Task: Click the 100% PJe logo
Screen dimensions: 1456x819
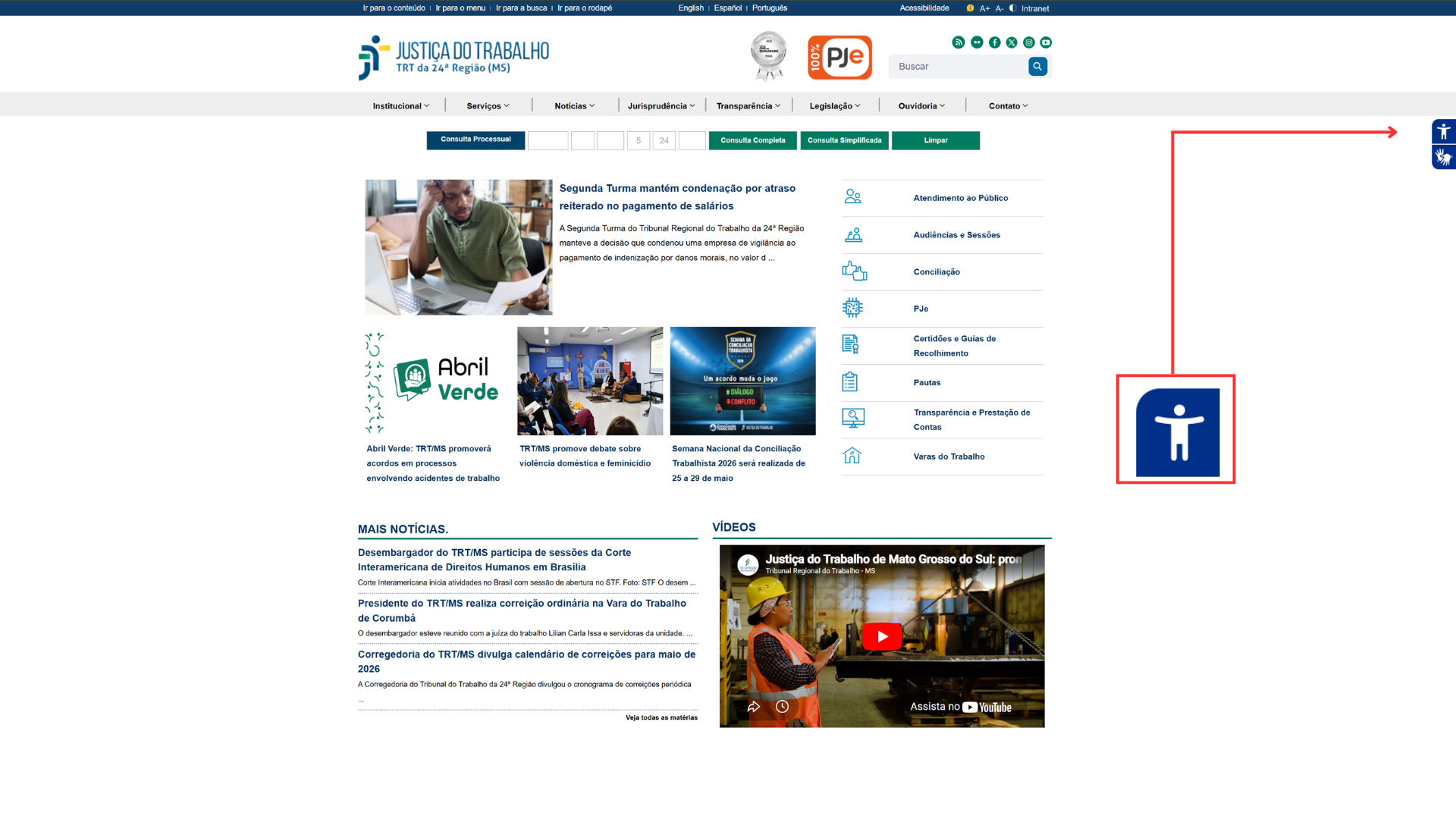Action: click(x=839, y=58)
